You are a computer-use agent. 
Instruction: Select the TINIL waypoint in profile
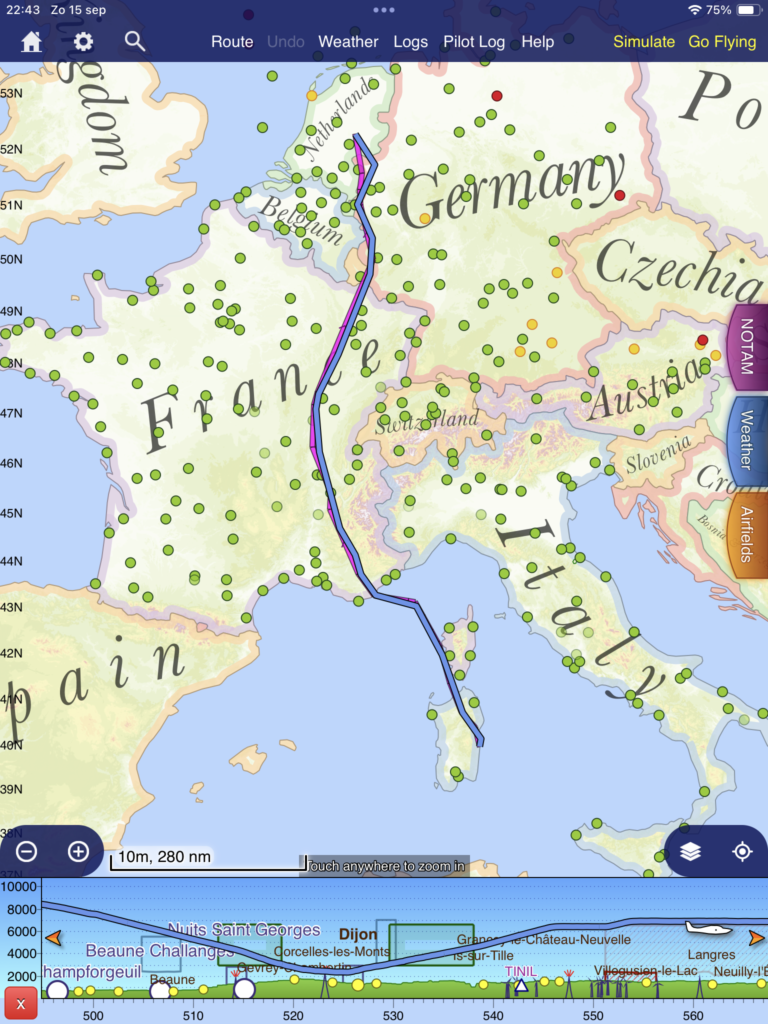point(520,984)
